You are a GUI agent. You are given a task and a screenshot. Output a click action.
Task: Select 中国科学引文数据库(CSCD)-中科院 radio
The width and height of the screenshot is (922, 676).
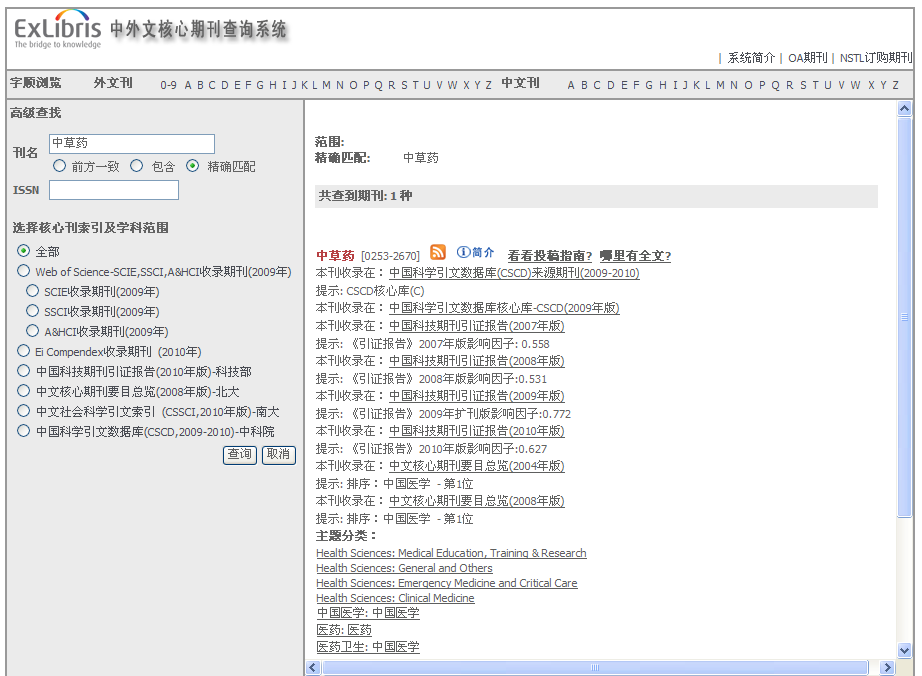pyautogui.click(x=24, y=431)
